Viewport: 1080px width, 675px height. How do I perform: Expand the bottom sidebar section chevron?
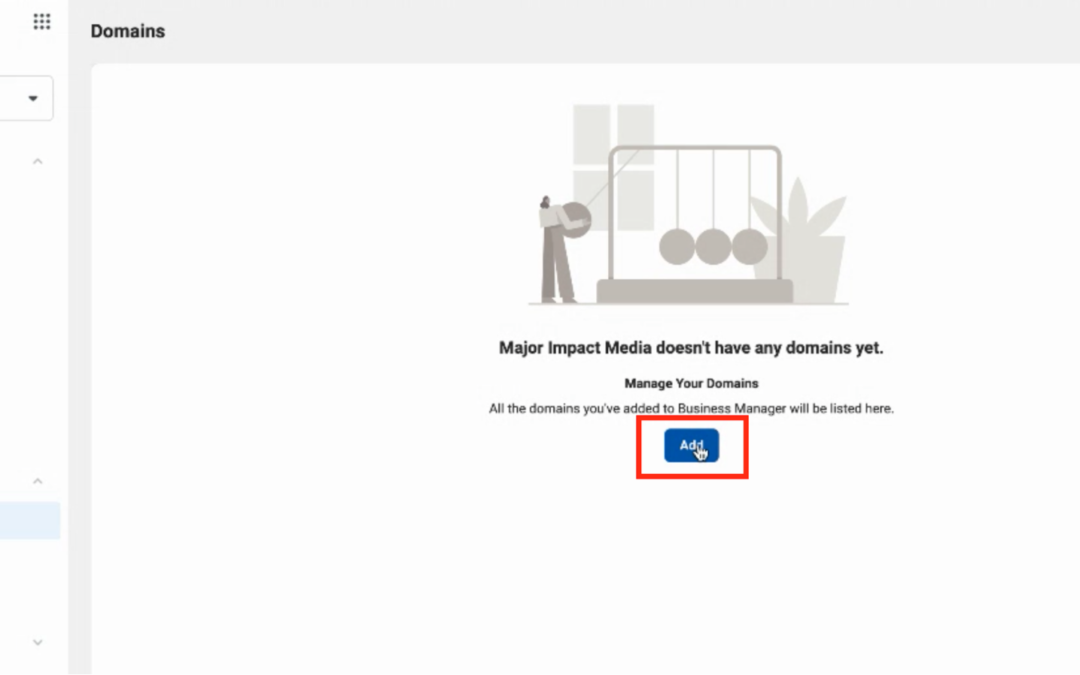[x=38, y=643]
